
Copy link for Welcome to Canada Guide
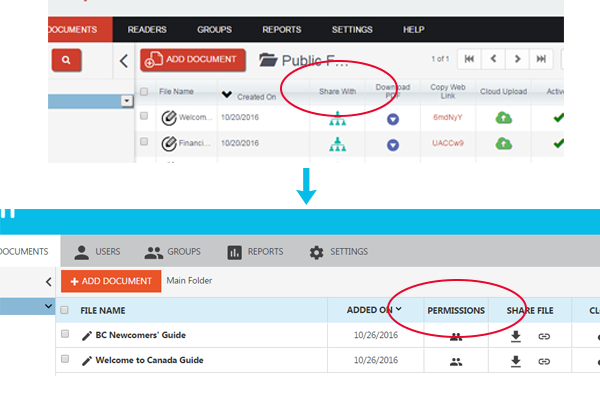[544, 361]
